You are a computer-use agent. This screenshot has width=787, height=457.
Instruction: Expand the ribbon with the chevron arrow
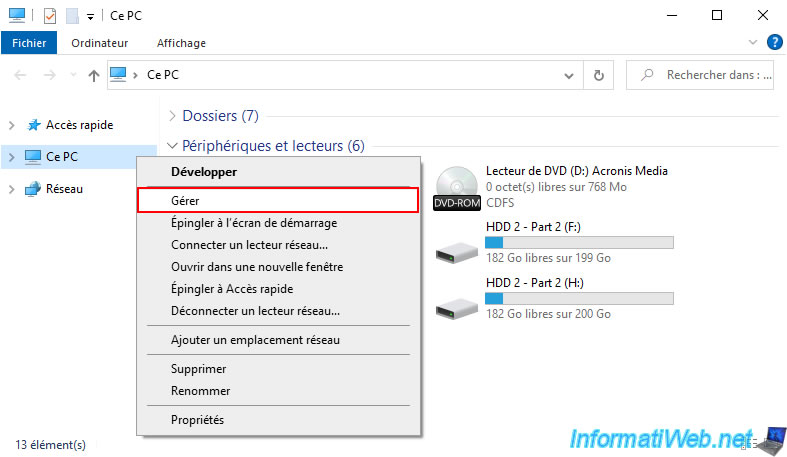click(753, 42)
